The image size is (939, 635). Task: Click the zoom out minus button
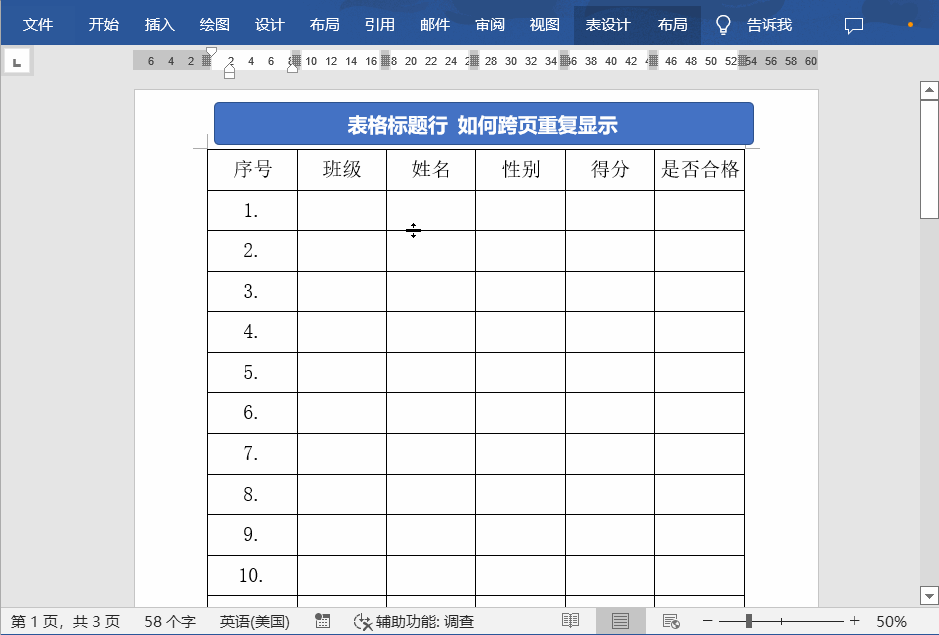pyautogui.click(x=707, y=621)
